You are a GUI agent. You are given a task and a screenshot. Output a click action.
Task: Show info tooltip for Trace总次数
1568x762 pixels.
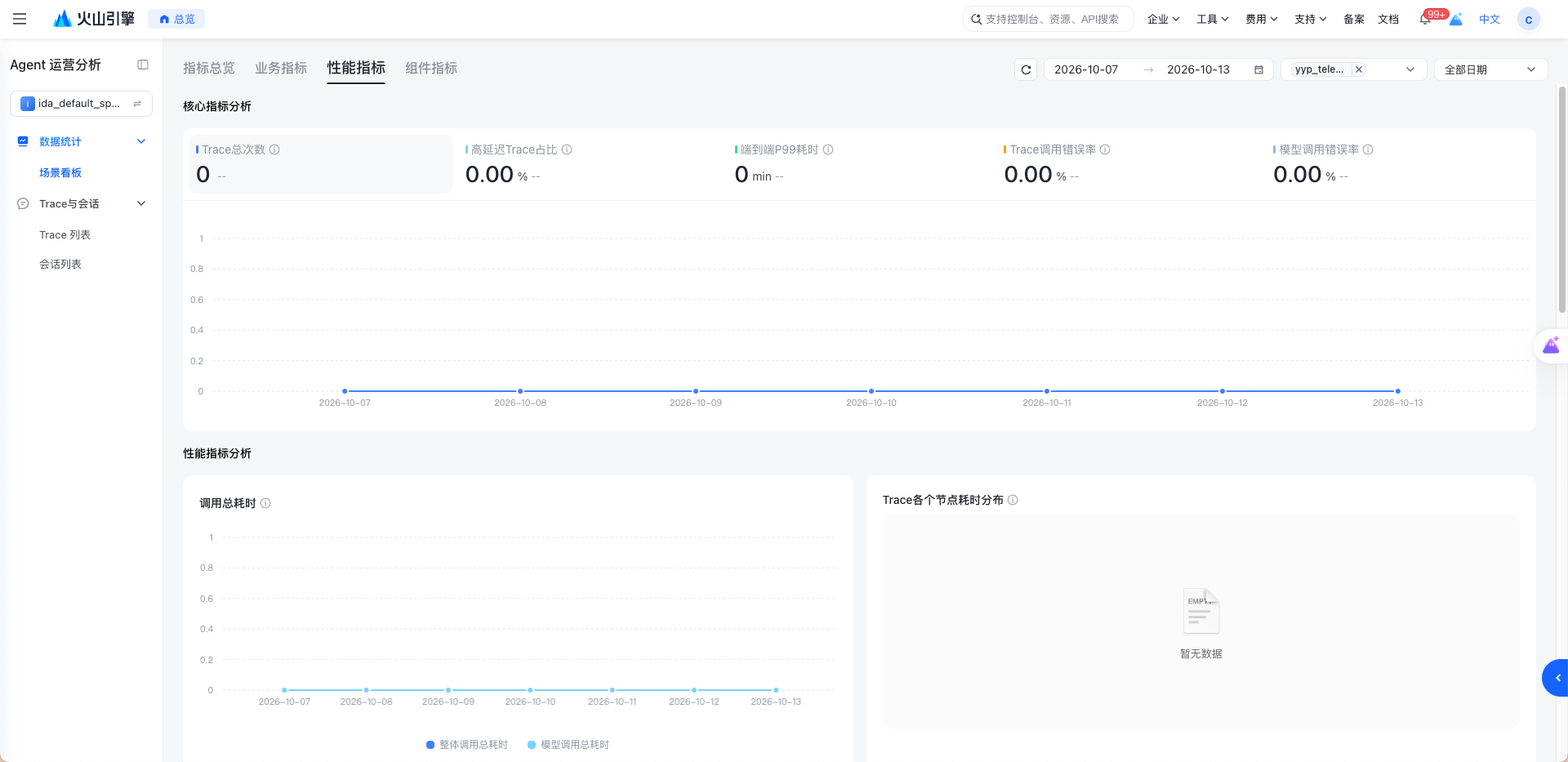click(274, 149)
